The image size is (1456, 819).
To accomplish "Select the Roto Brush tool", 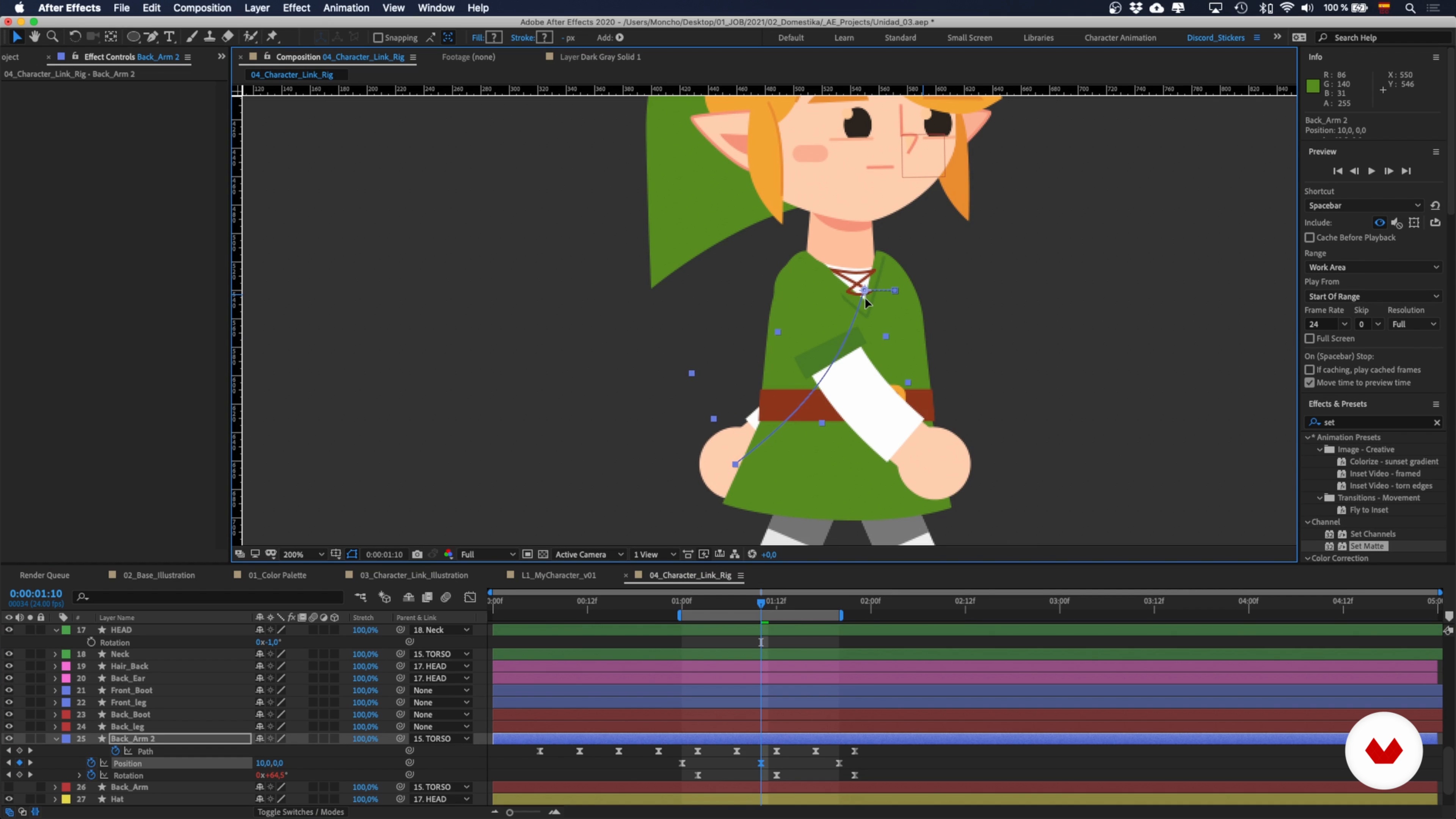I will pyautogui.click(x=250, y=37).
